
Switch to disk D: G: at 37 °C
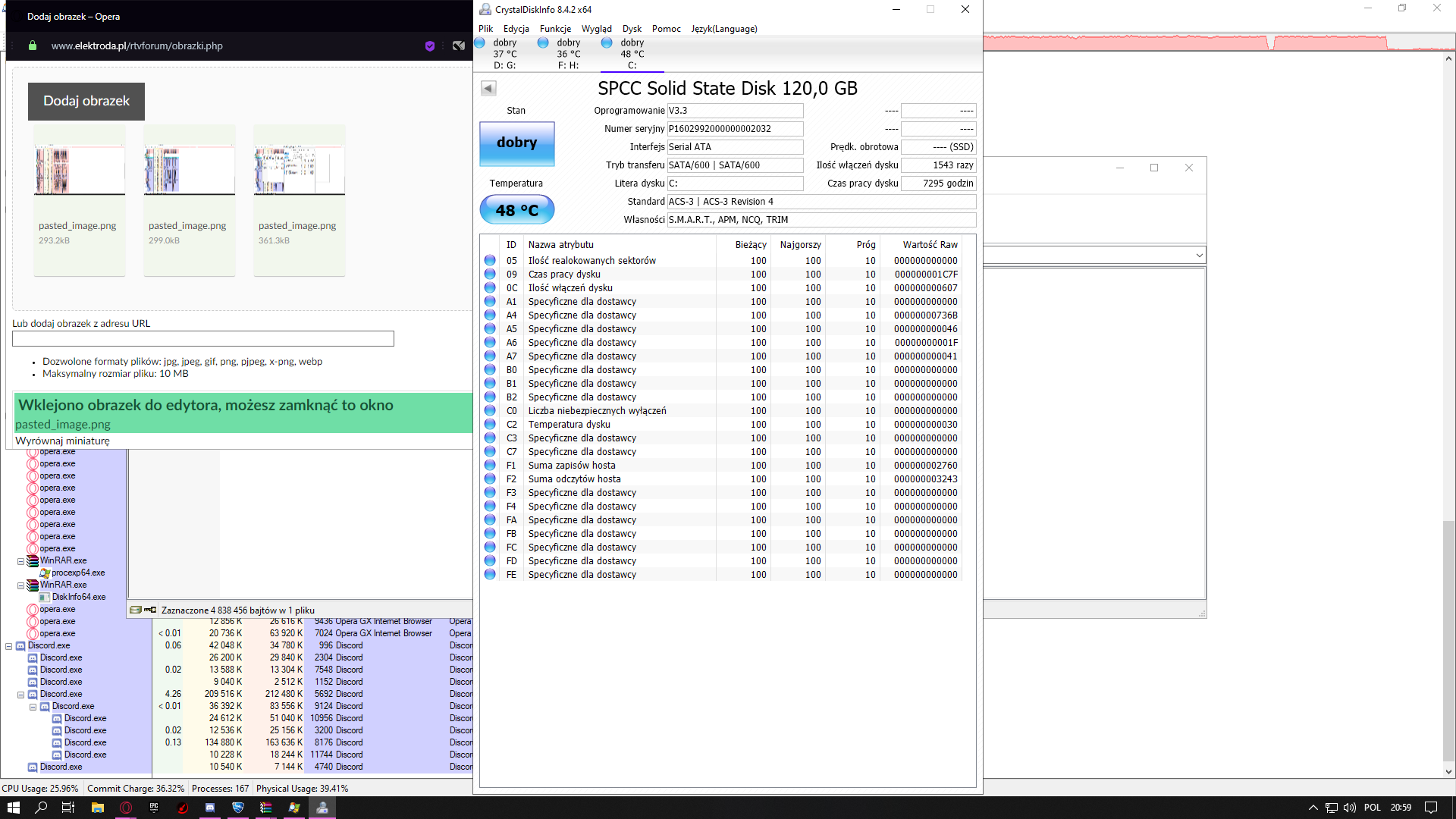504,54
